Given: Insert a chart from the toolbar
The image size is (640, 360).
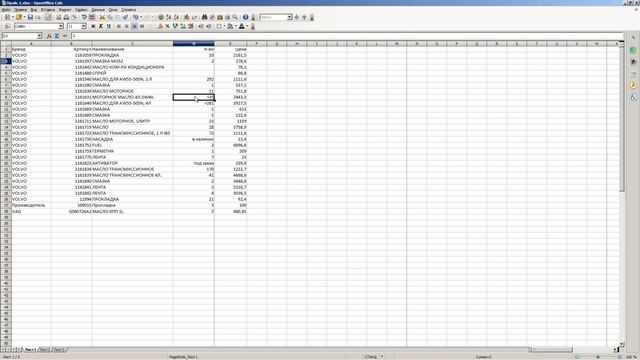Looking at the screenshot, I should [x=187, y=17].
